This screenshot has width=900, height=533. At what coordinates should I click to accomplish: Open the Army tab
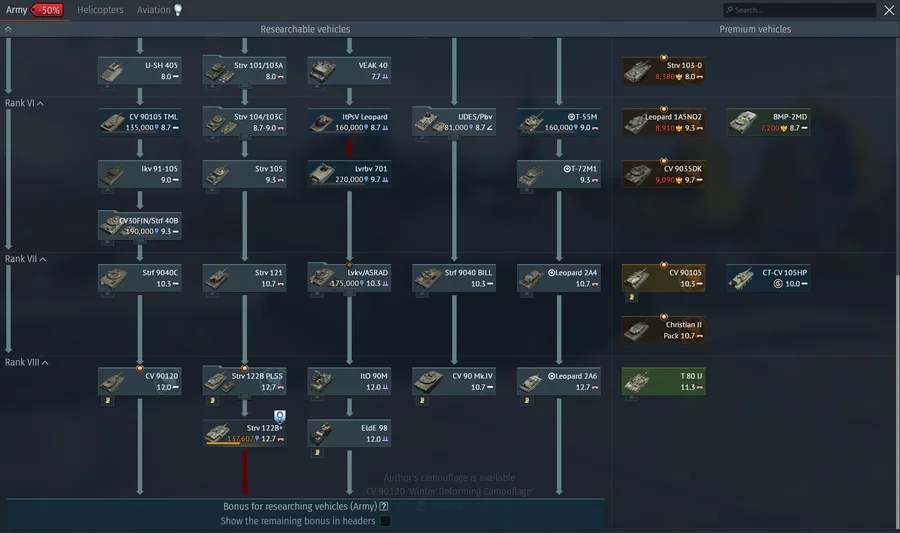click(x=17, y=10)
